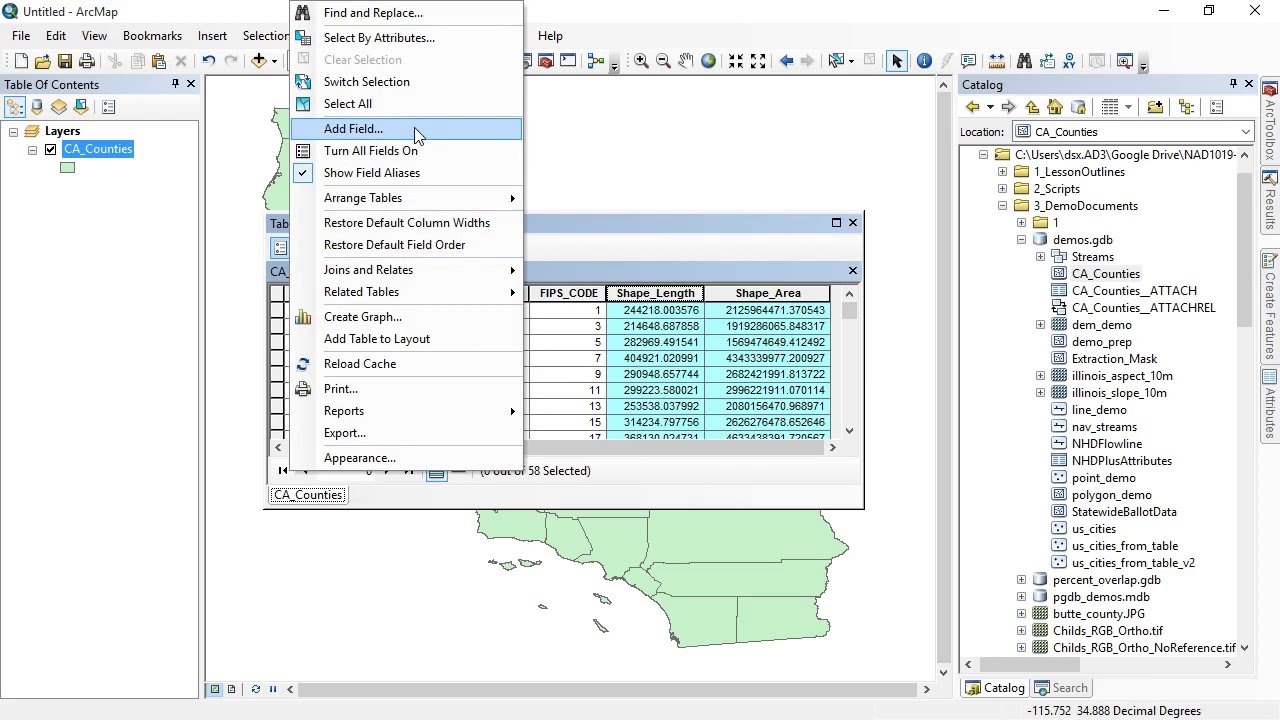Open a map document with Open icon
Viewport: 1280px width, 720px height.
point(43,61)
